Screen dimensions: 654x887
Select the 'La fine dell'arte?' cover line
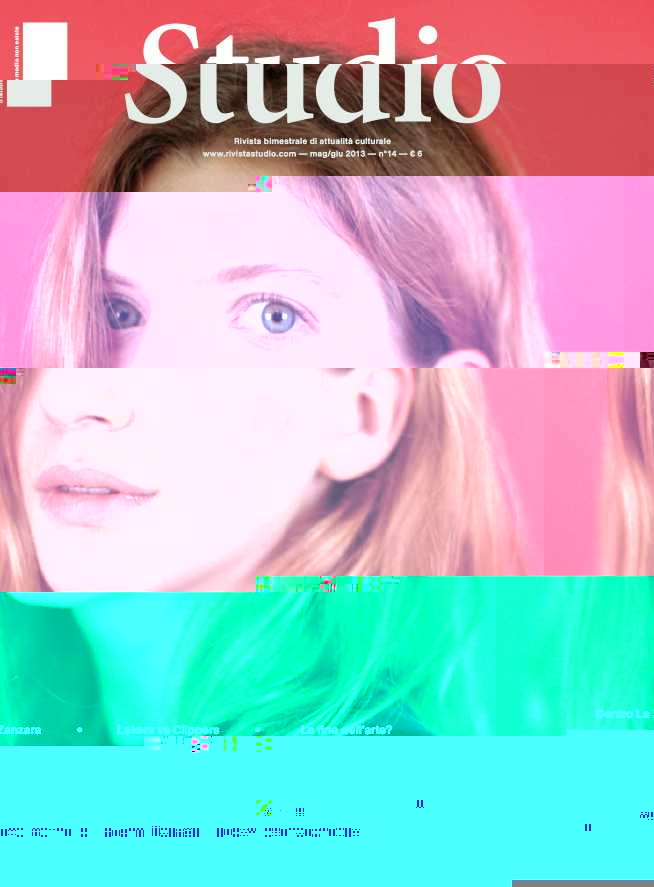[346, 730]
